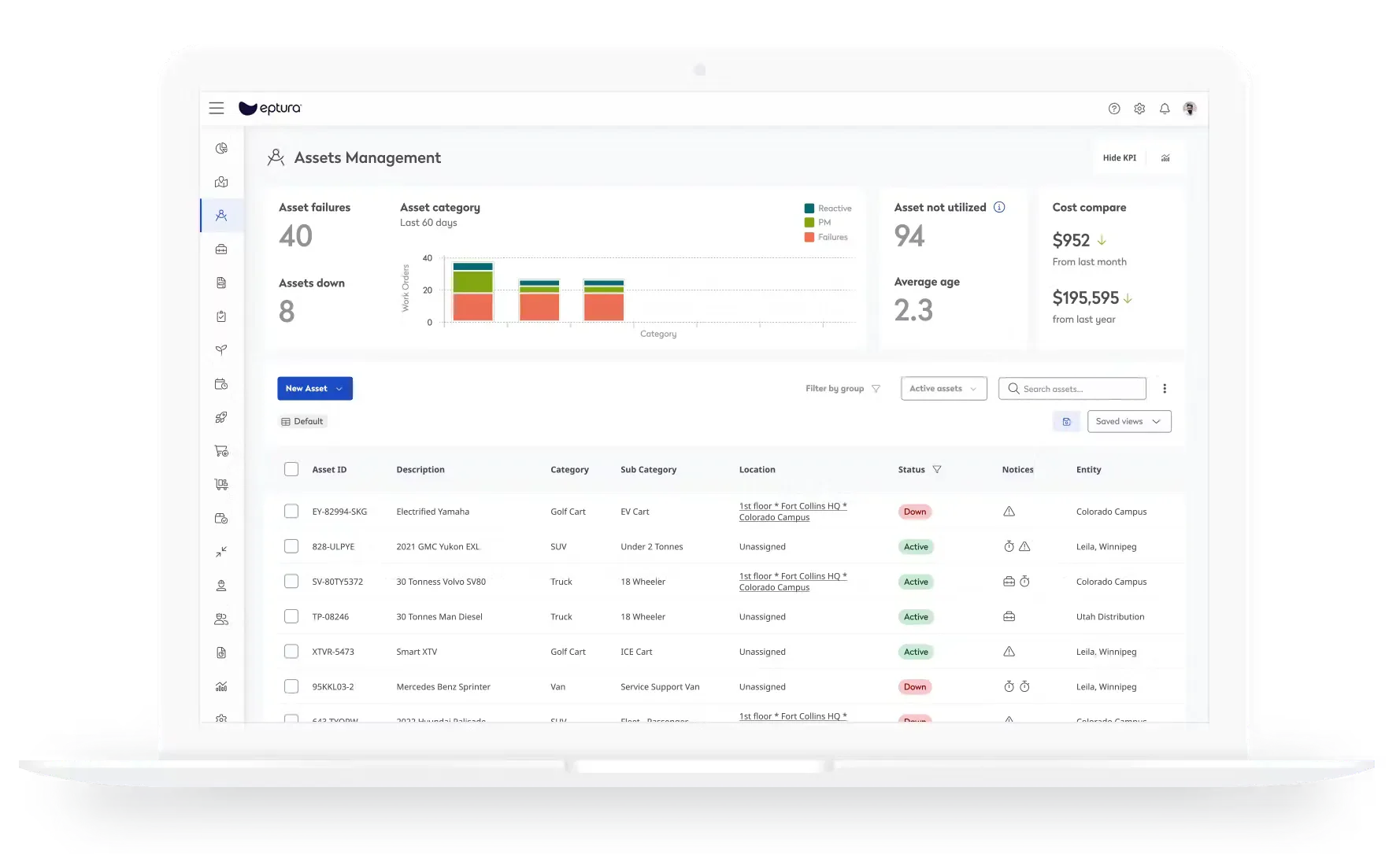This screenshot has width=1400, height=854.
Task: Select the Default view chip
Action: point(302,421)
